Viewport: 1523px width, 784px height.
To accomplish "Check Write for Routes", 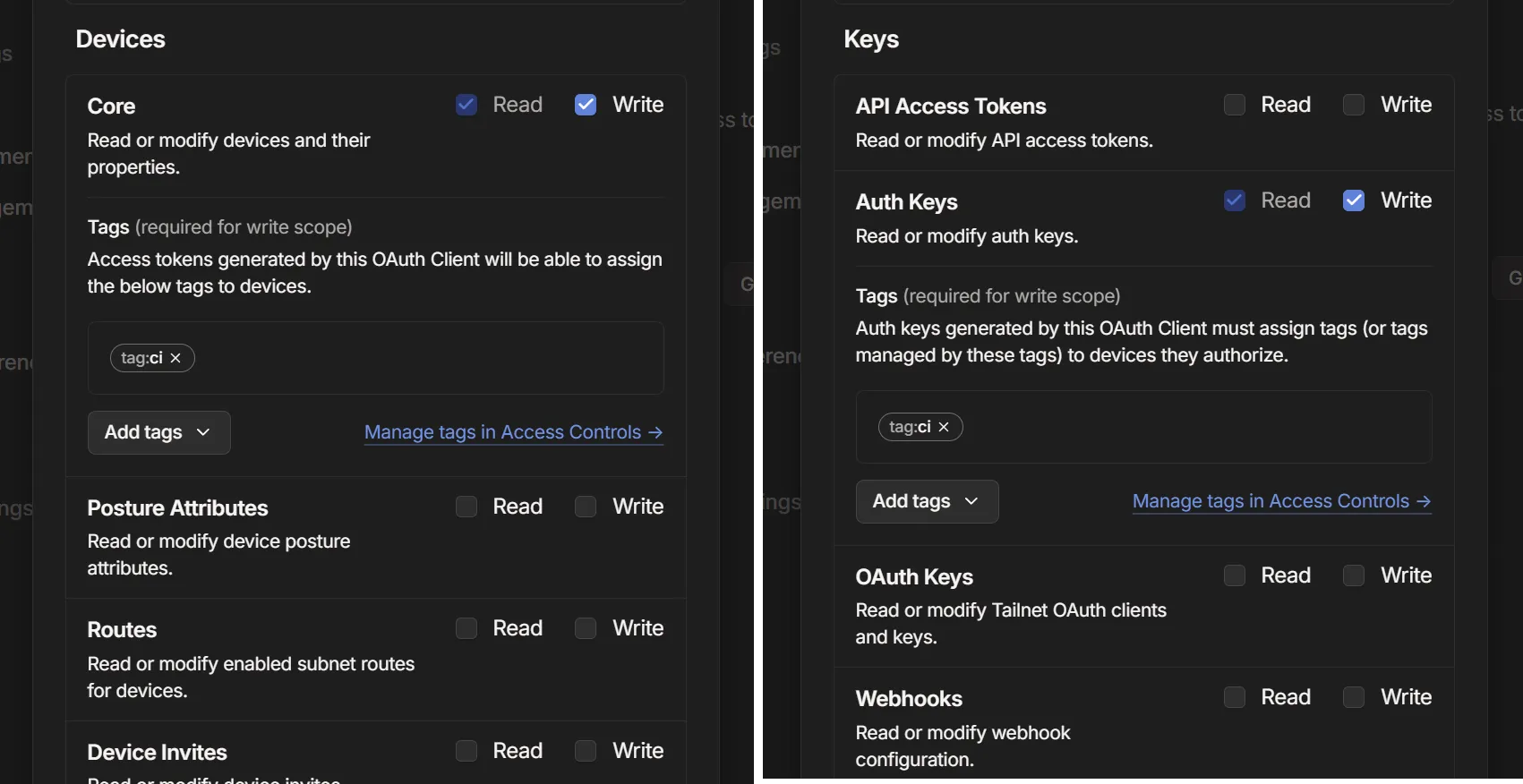I will point(586,628).
